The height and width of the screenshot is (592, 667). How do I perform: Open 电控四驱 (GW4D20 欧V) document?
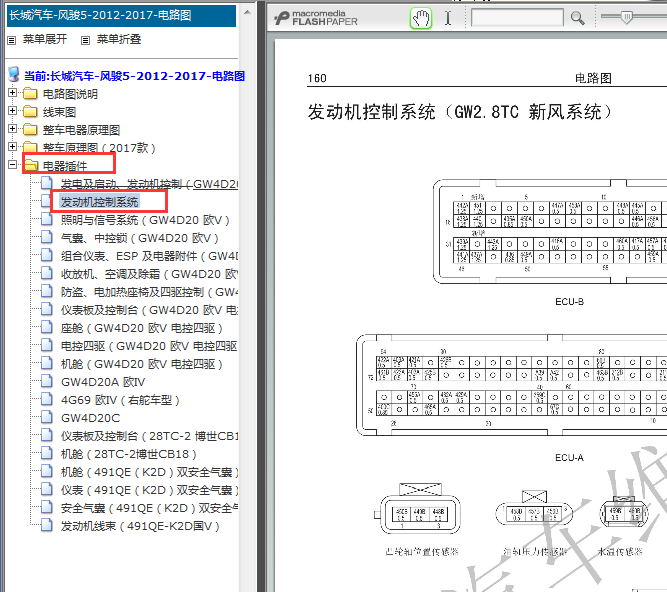click(x=149, y=346)
